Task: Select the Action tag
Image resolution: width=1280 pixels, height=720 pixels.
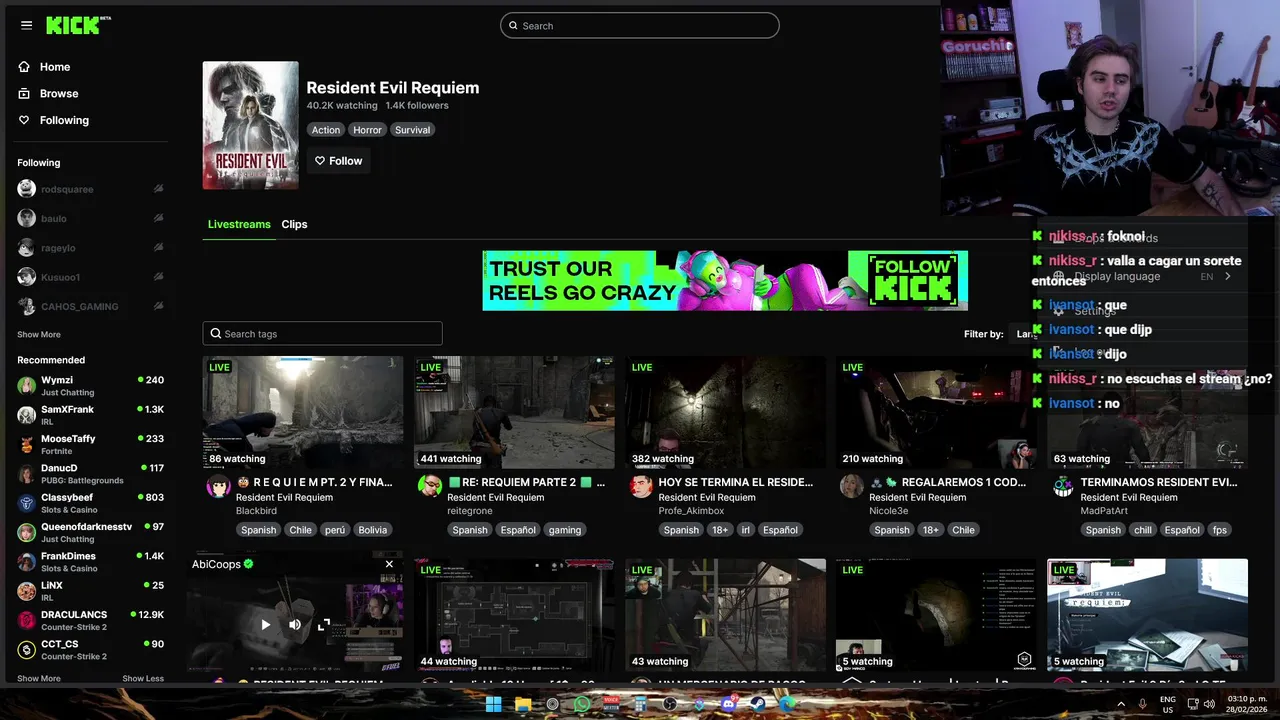Action: pos(325,130)
